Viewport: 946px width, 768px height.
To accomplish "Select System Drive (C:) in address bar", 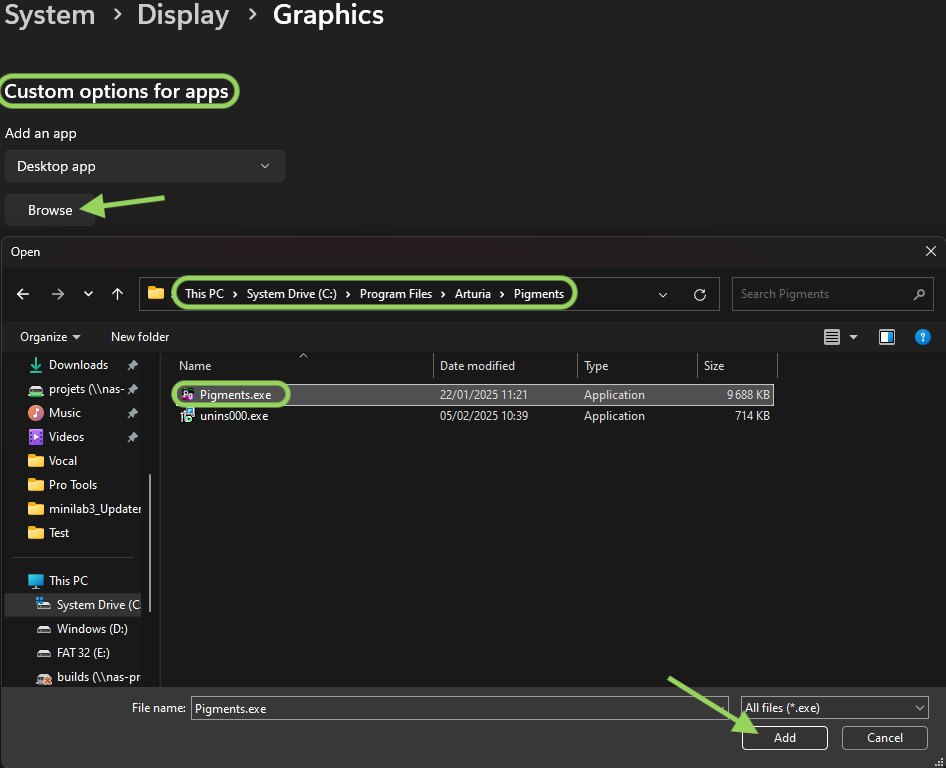I will point(292,294).
